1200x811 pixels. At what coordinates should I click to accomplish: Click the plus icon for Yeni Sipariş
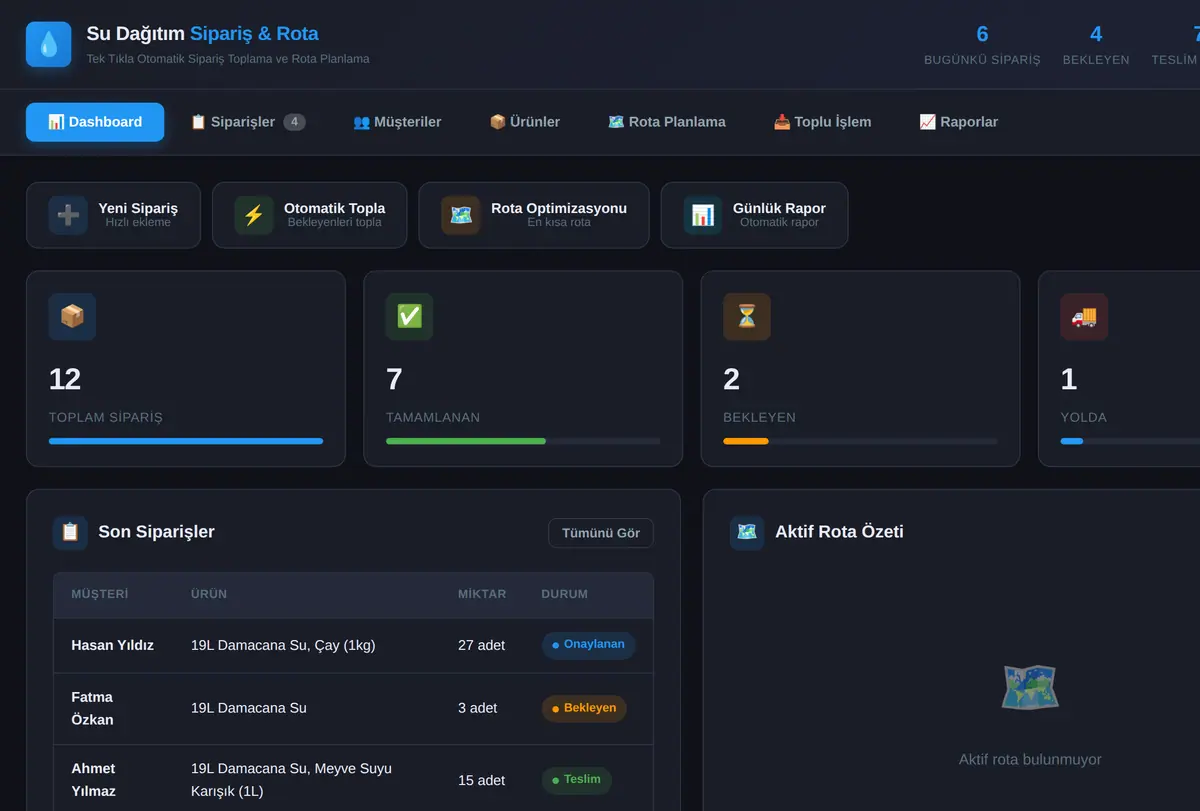(x=68, y=215)
